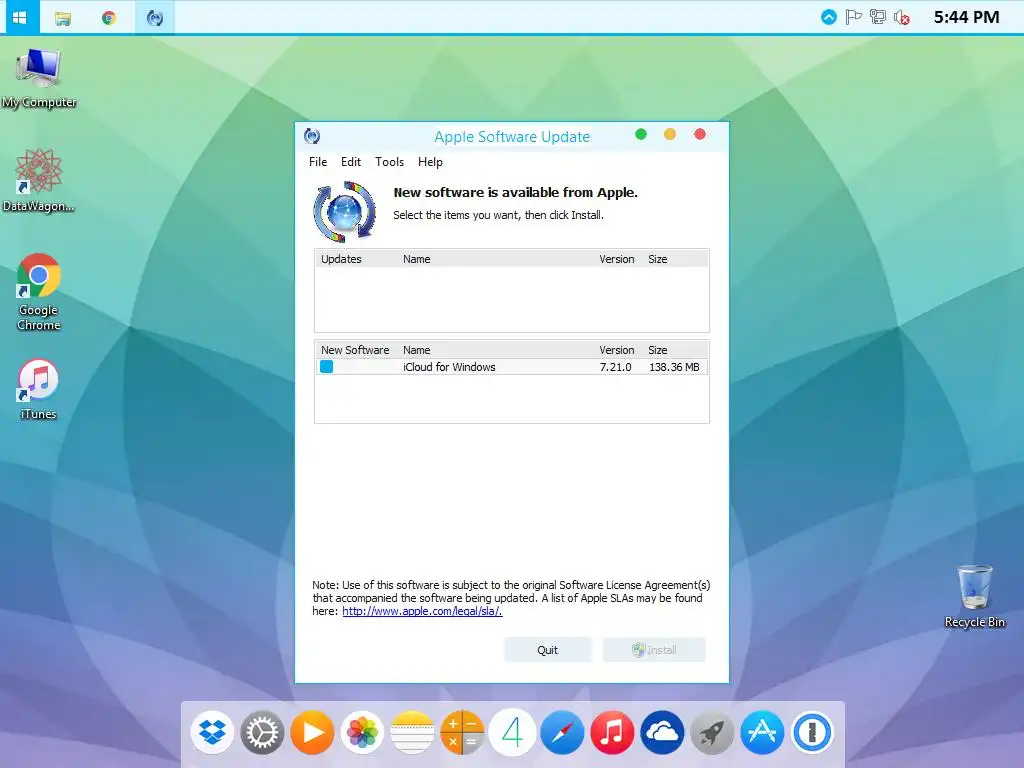Viewport: 1024px width, 768px height.
Task: Open the apple.com/legal/sla link
Action: (x=422, y=611)
